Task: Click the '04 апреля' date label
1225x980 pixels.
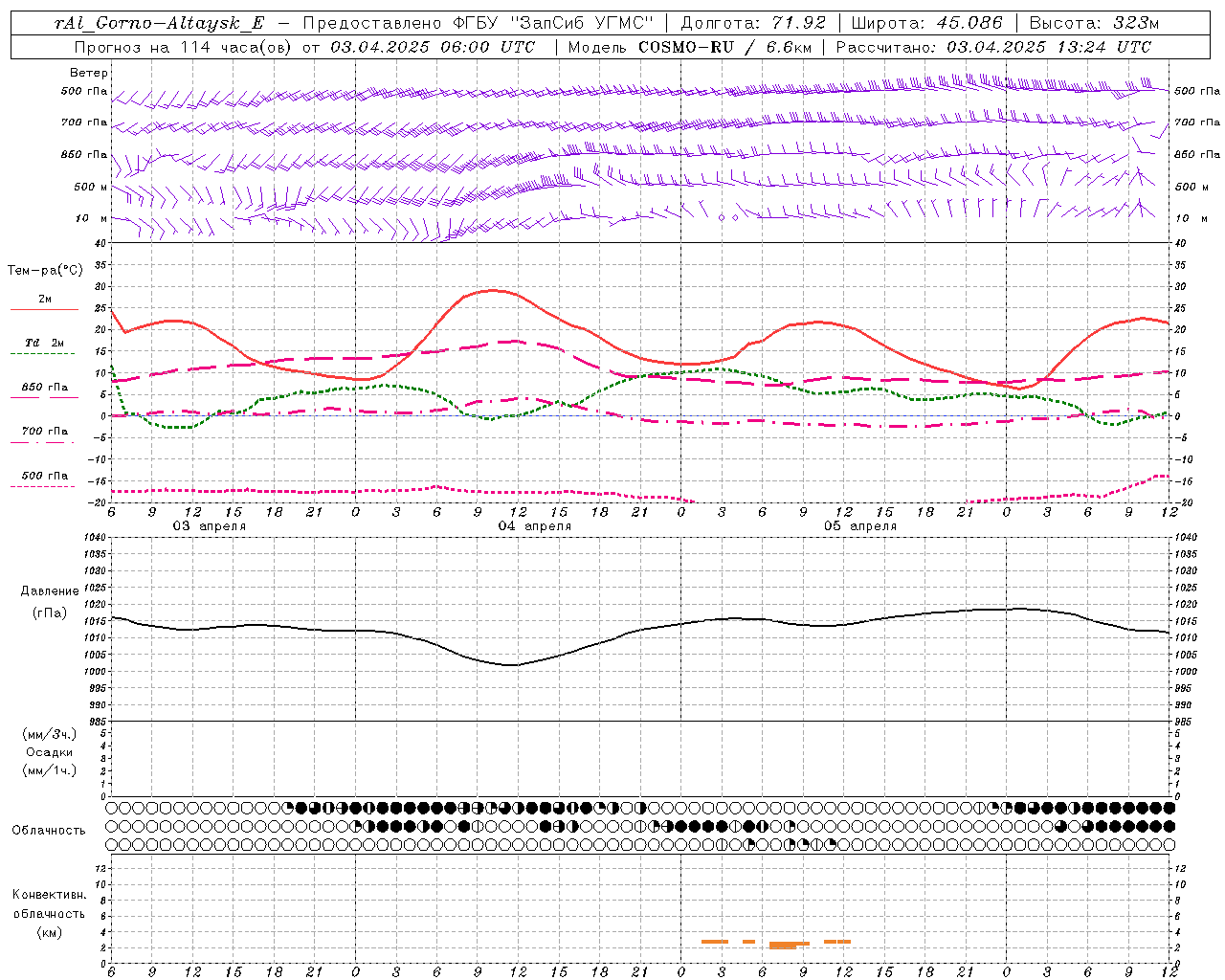Action: (x=534, y=526)
